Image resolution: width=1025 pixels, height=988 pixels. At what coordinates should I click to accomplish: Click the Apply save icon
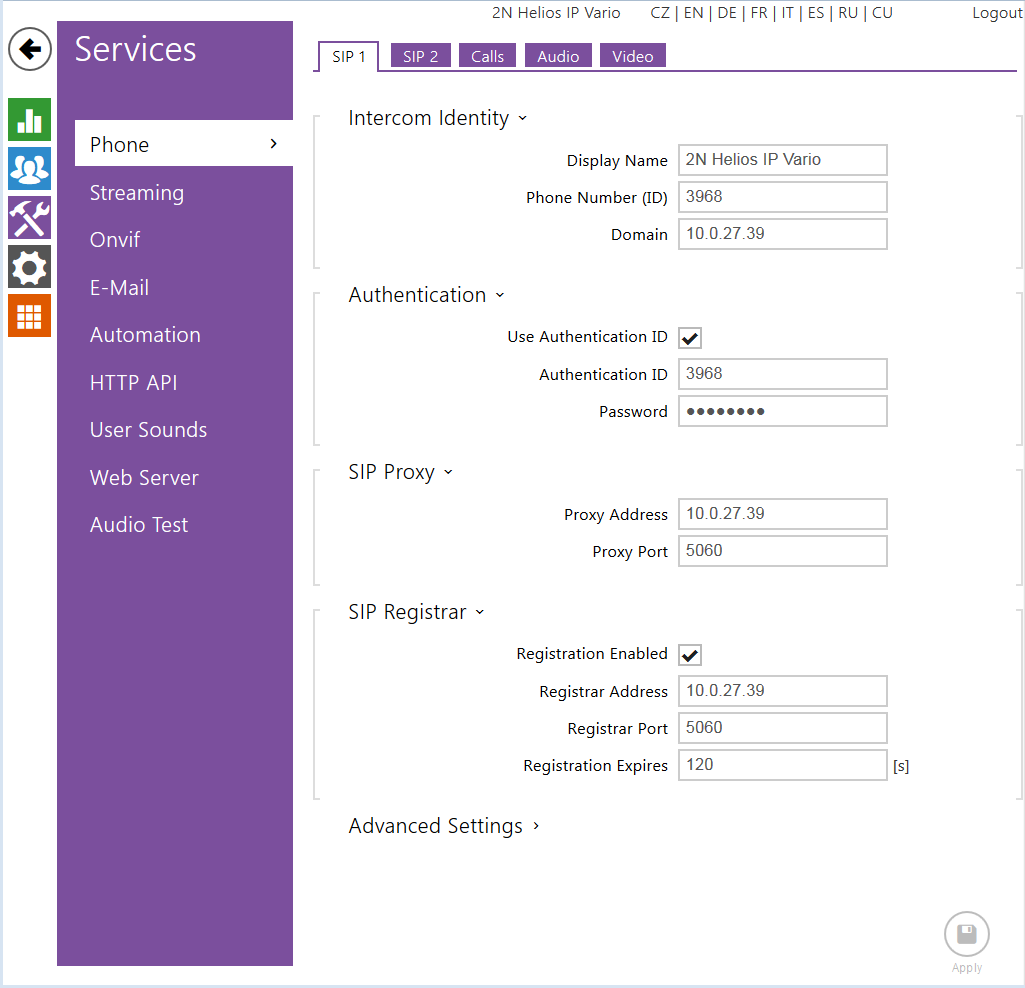[966, 936]
